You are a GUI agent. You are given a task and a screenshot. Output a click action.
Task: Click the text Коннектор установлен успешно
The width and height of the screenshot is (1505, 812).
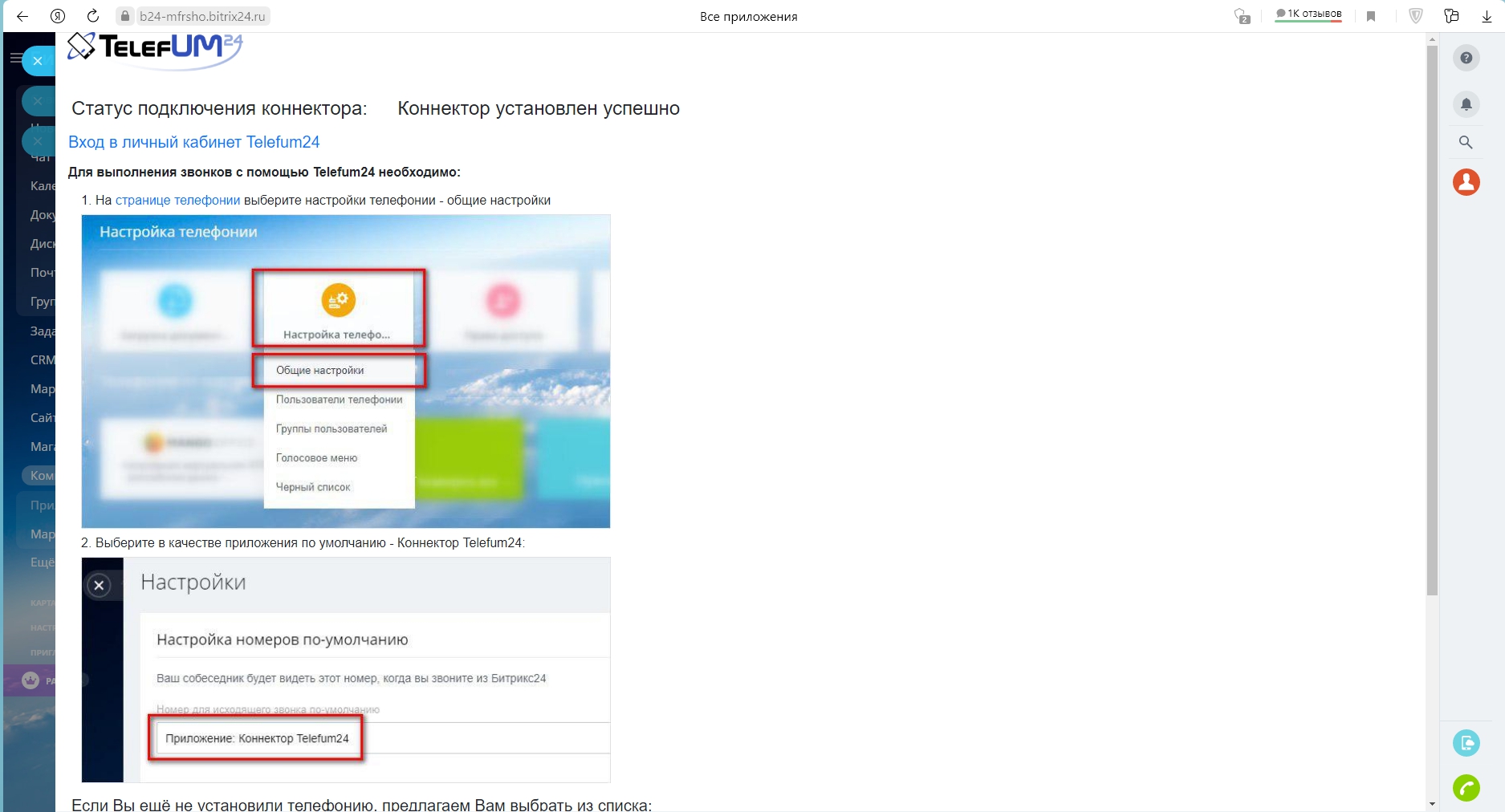tap(539, 108)
